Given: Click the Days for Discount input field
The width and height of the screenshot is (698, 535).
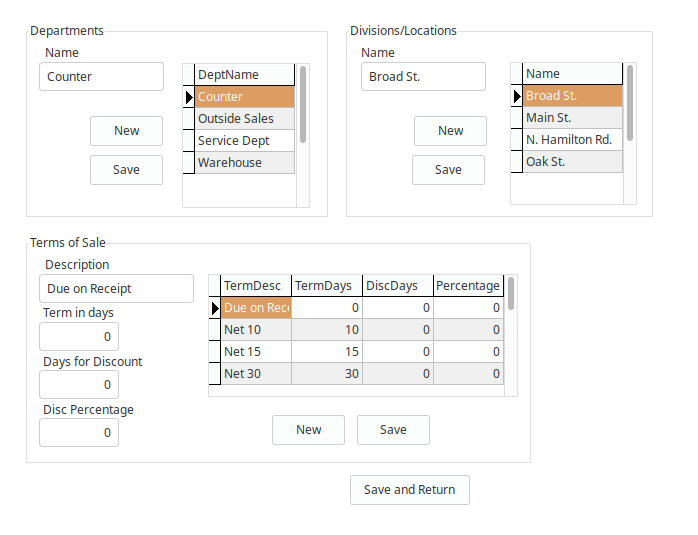Looking at the screenshot, I should tap(79, 385).
